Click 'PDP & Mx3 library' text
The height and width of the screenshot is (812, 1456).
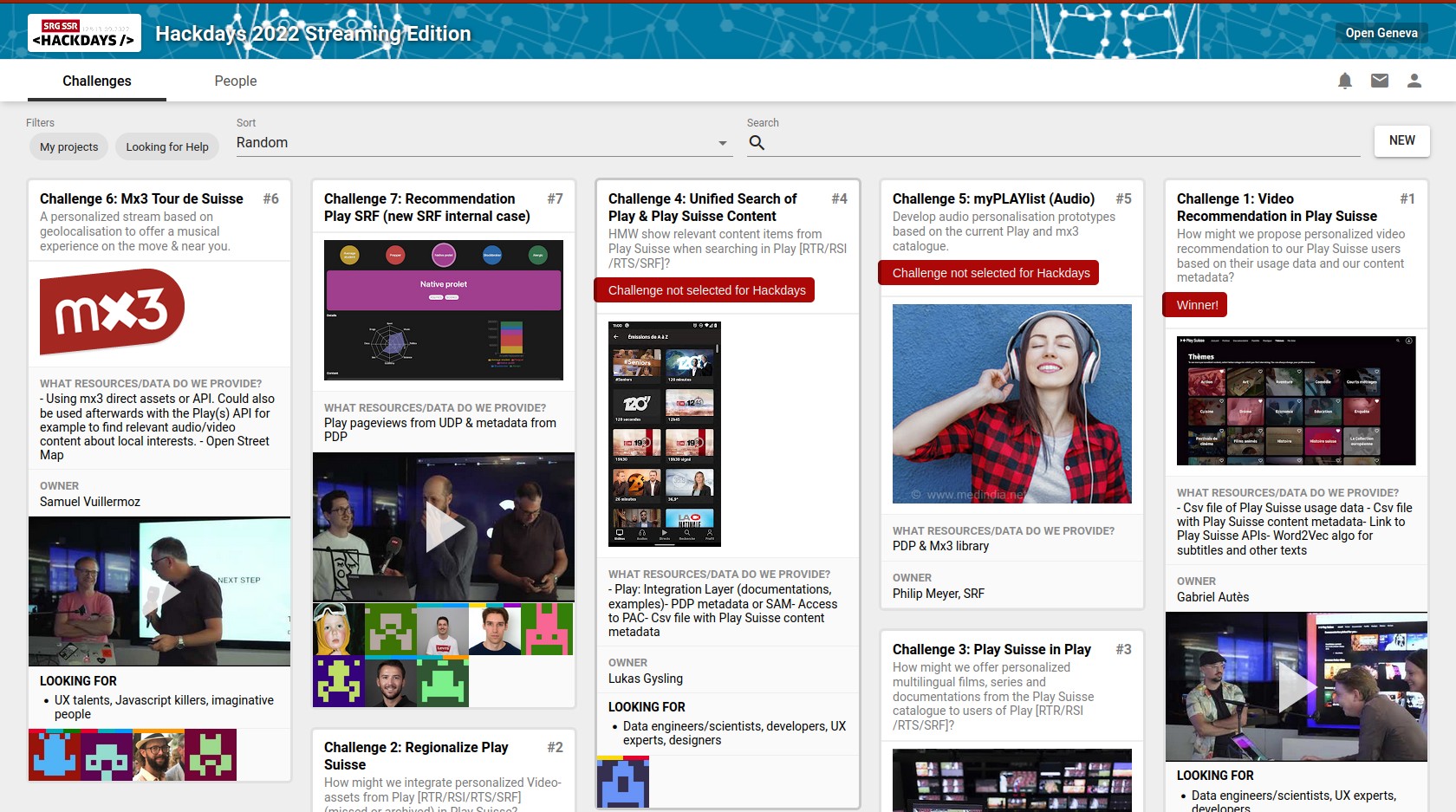pos(940,546)
